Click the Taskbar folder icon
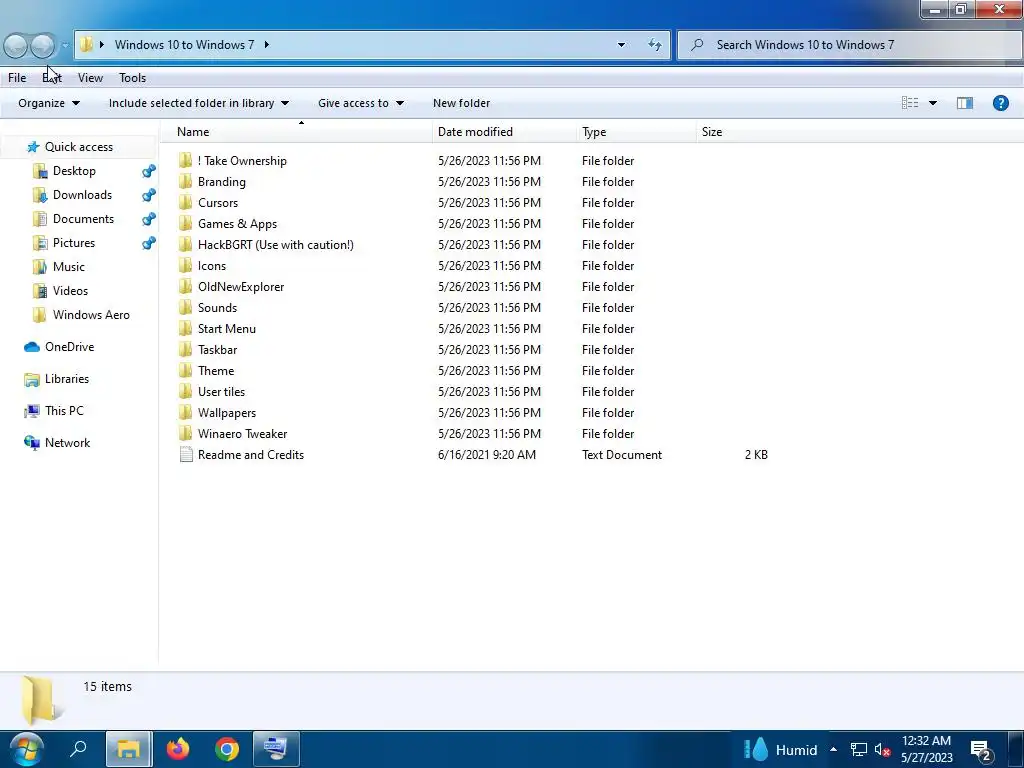The height and width of the screenshot is (768, 1024). click(x=185, y=349)
